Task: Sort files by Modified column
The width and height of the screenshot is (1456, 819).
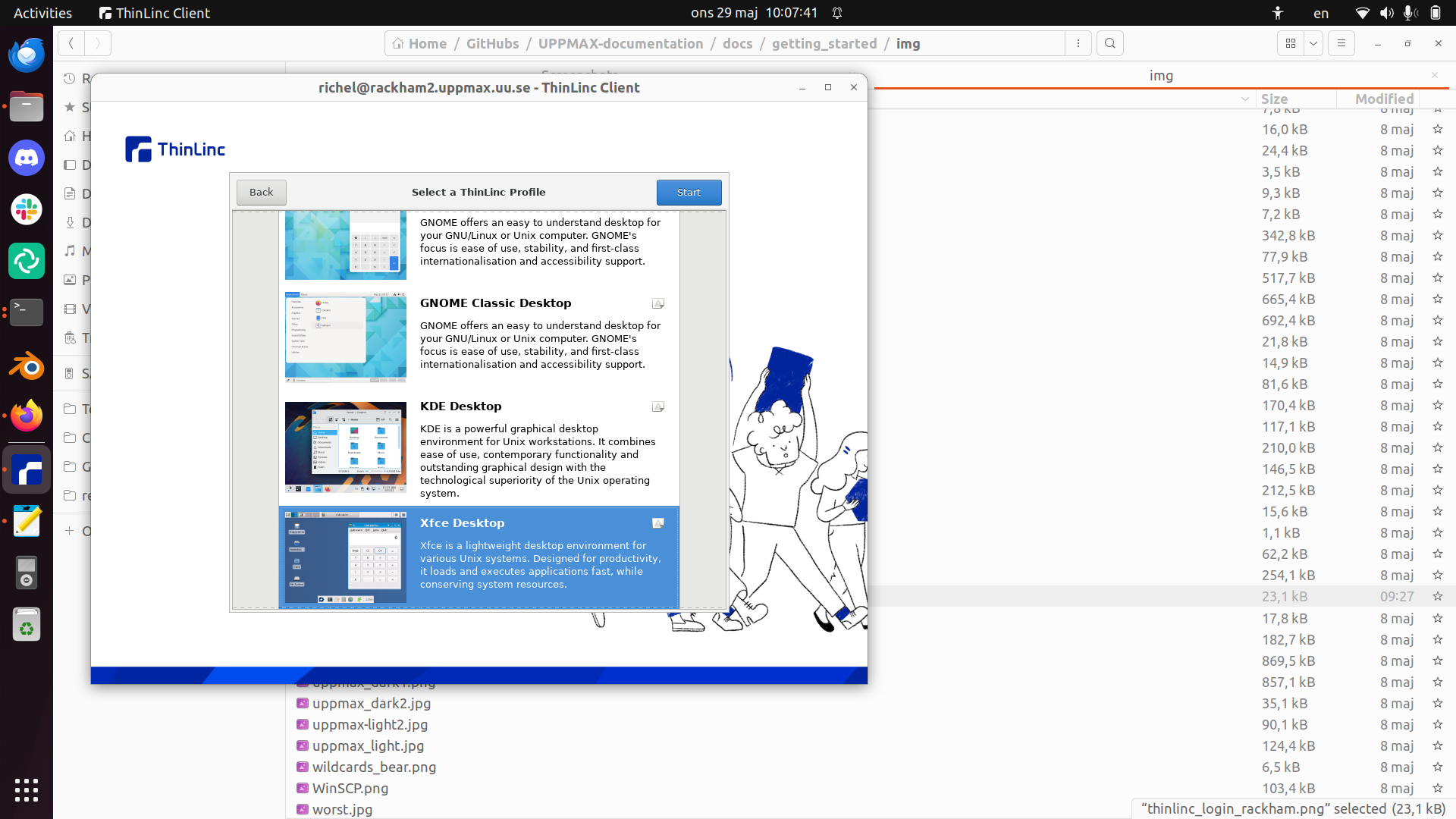Action: point(1384,99)
